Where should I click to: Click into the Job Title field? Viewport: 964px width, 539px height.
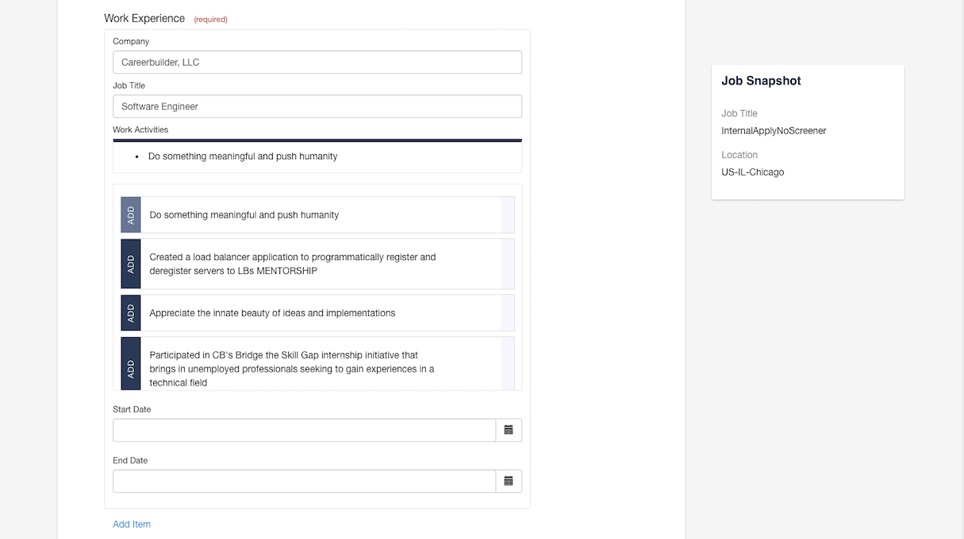click(x=316, y=106)
